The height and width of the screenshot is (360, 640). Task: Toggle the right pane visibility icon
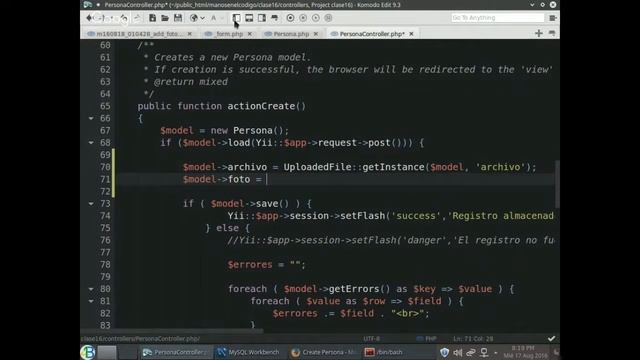coord(262,18)
